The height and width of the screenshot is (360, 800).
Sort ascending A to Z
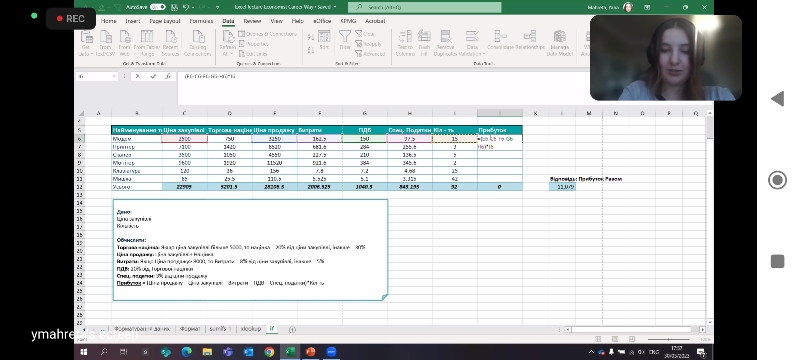(x=311, y=37)
